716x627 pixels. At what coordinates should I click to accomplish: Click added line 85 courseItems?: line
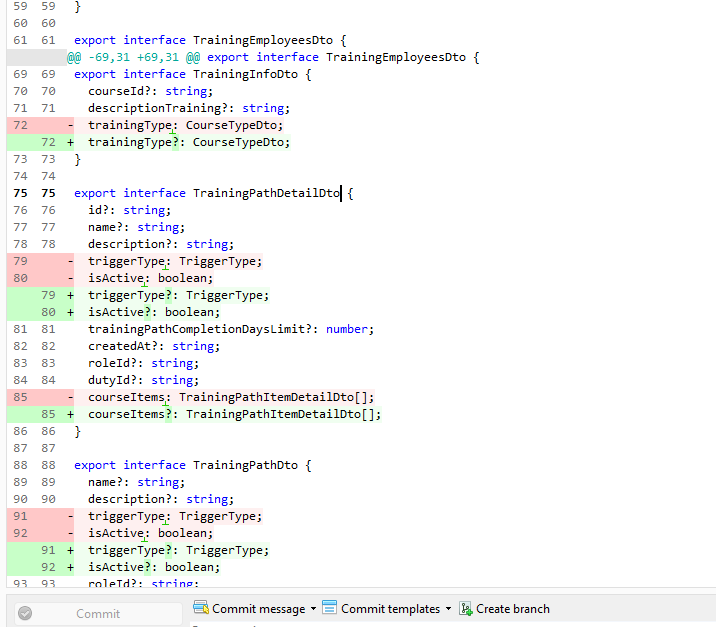(x=234, y=414)
